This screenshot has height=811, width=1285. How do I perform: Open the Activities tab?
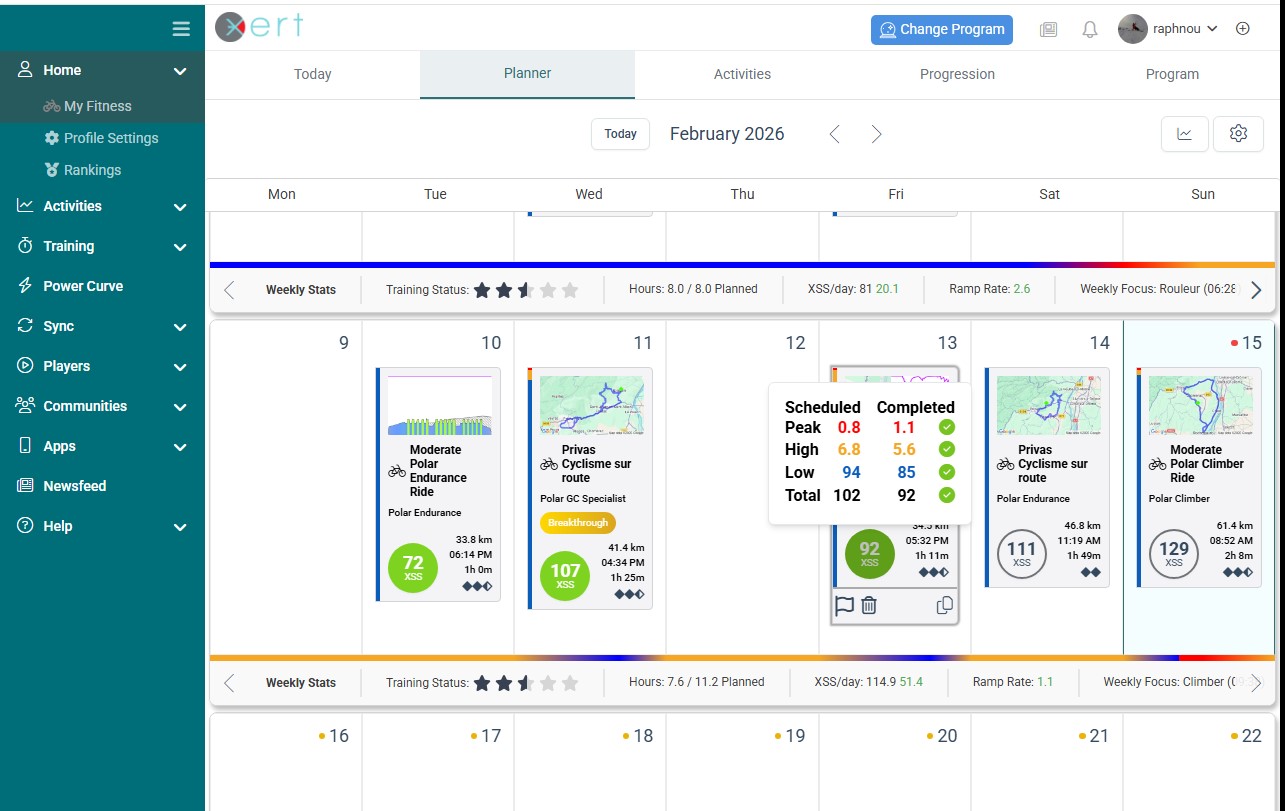click(742, 74)
